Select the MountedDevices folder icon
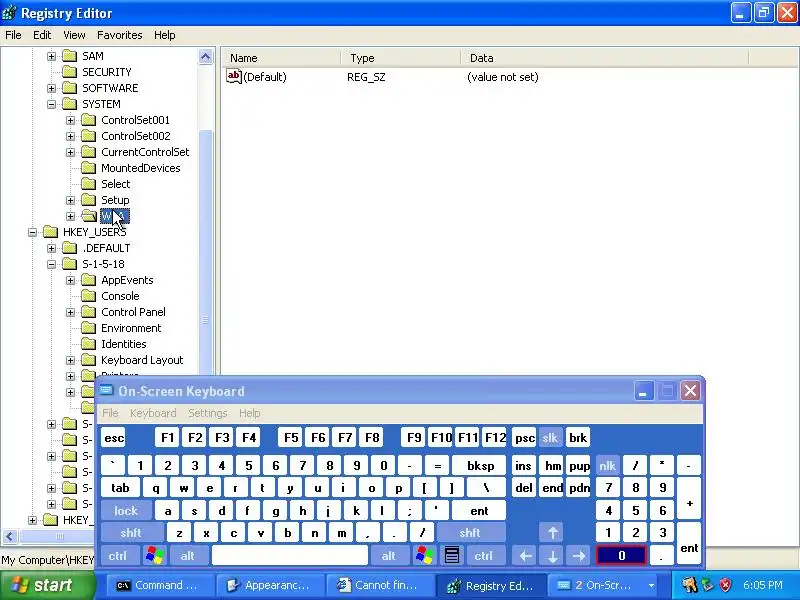 (x=89, y=168)
